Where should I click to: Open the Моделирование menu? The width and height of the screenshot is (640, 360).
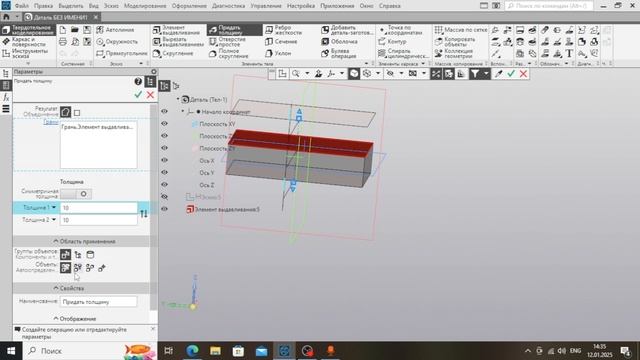click(145, 6)
